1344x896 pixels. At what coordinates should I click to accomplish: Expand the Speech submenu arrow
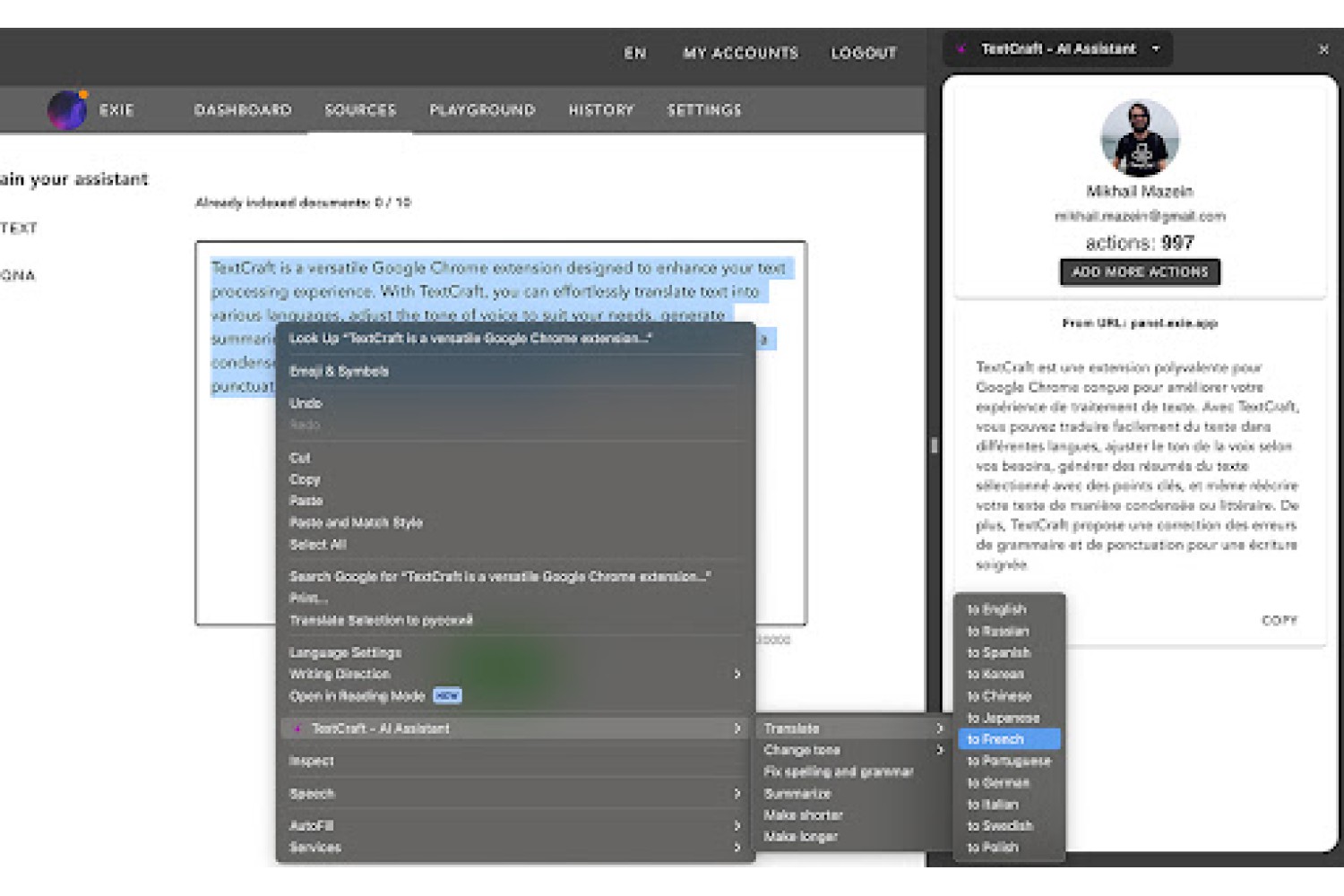(x=737, y=794)
